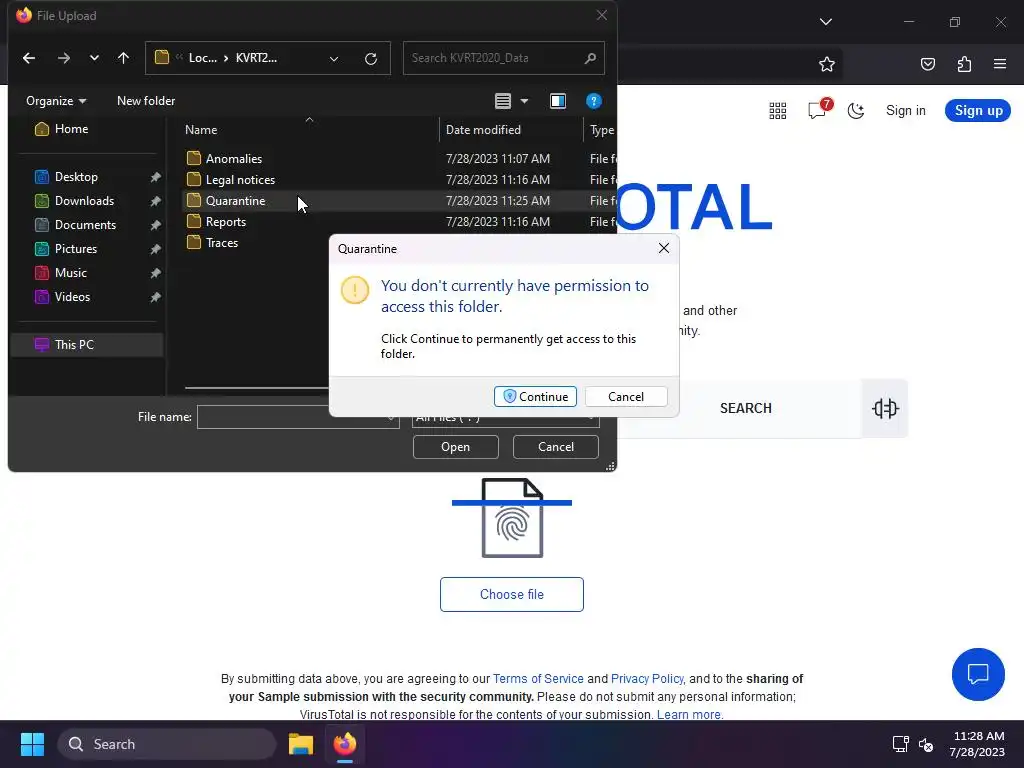Close the Quarantine dialog with the X
Viewport: 1024px width, 768px height.
[x=664, y=248]
